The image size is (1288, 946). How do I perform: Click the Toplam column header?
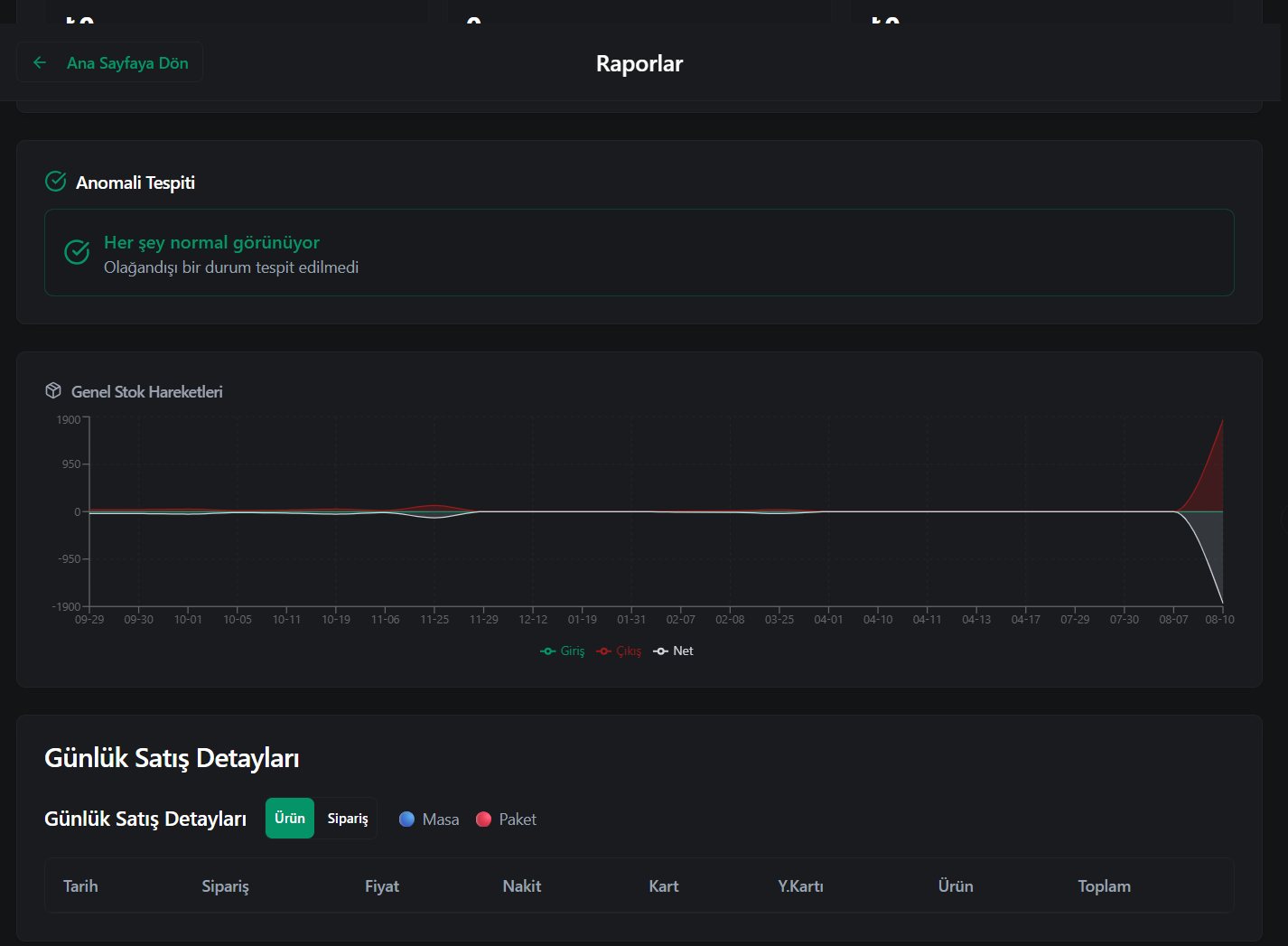pyautogui.click(x=1104, y=885)
